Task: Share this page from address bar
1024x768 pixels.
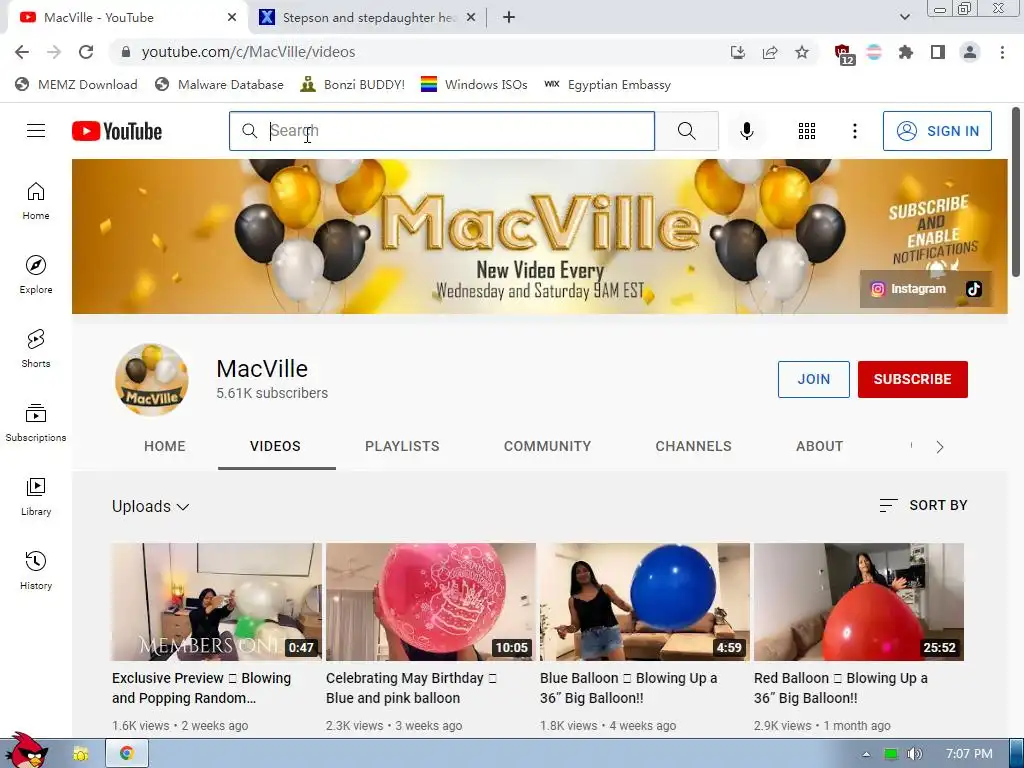Action: click(770, 52)
